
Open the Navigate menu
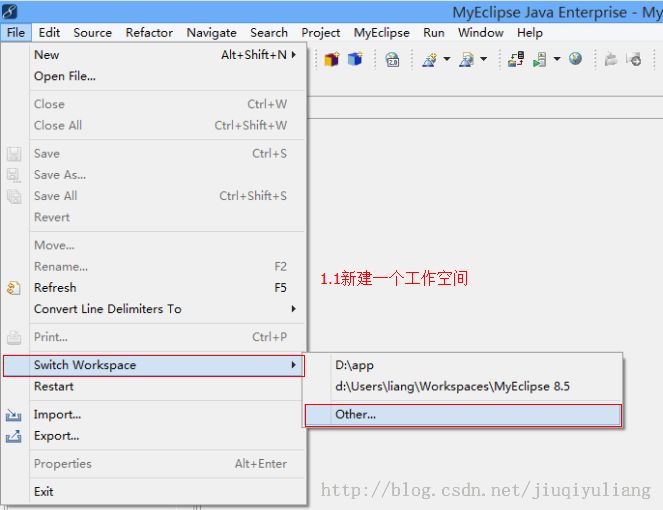[211, 33]
